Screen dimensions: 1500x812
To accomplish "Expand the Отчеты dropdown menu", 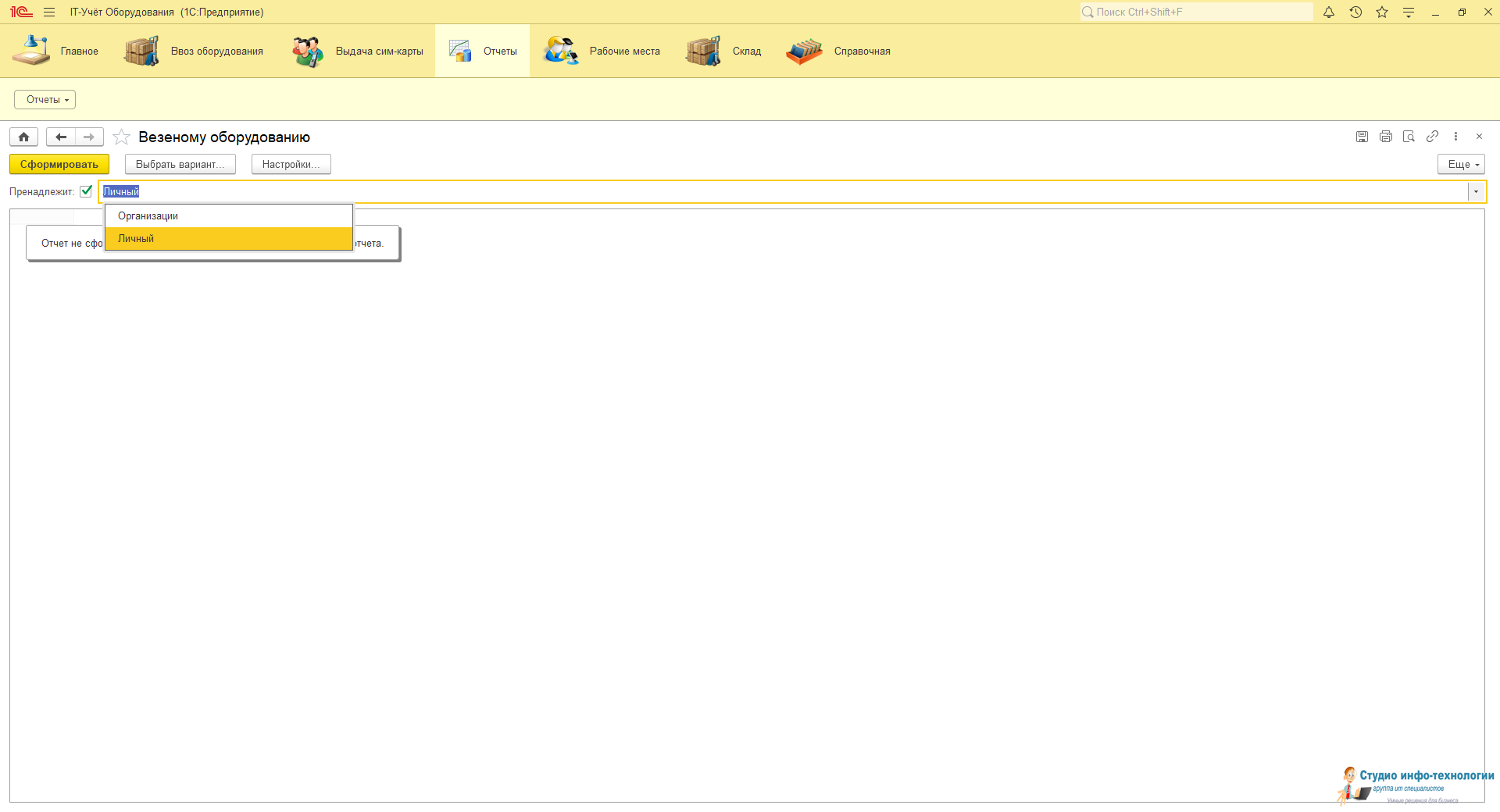I will (45, 100).
